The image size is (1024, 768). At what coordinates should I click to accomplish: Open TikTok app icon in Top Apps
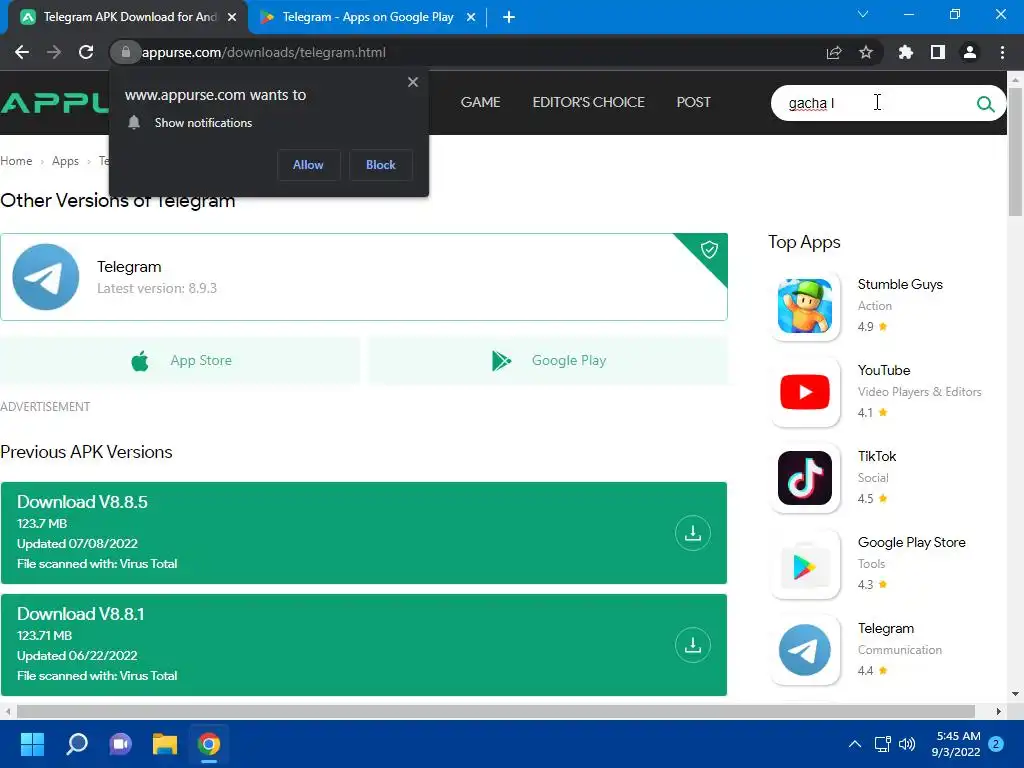tap(805, 478)
